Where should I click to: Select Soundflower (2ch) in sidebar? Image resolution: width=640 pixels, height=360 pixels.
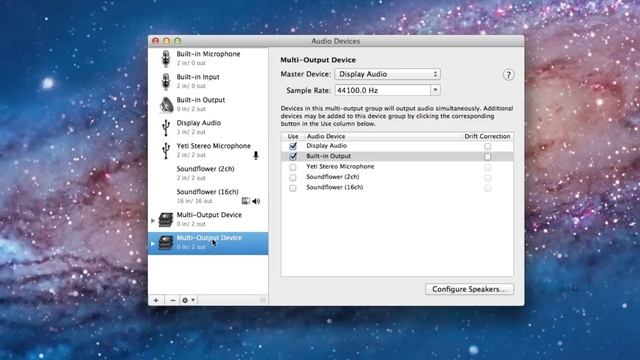point(208,173)
